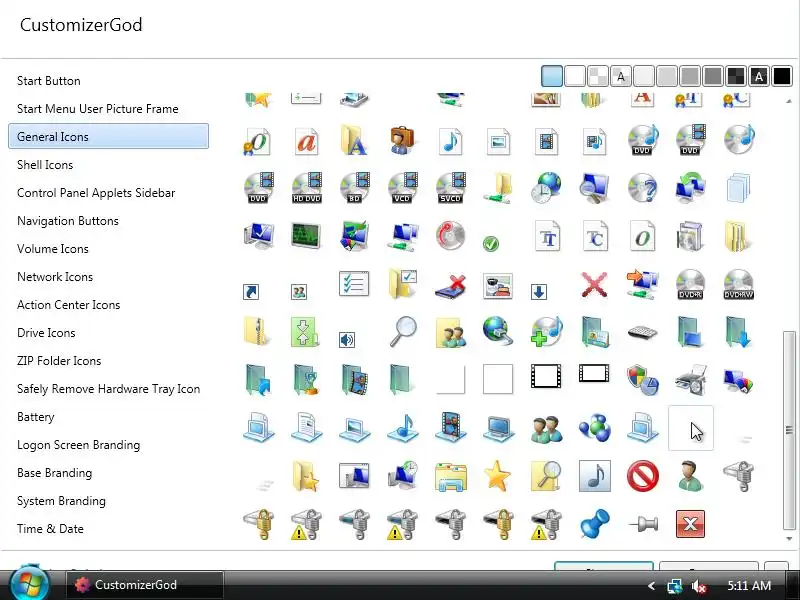This screenshot has width=800, height=600.
Task: Select the zipped folder icon
Action: pyautogui.click(x=257, y=332)
